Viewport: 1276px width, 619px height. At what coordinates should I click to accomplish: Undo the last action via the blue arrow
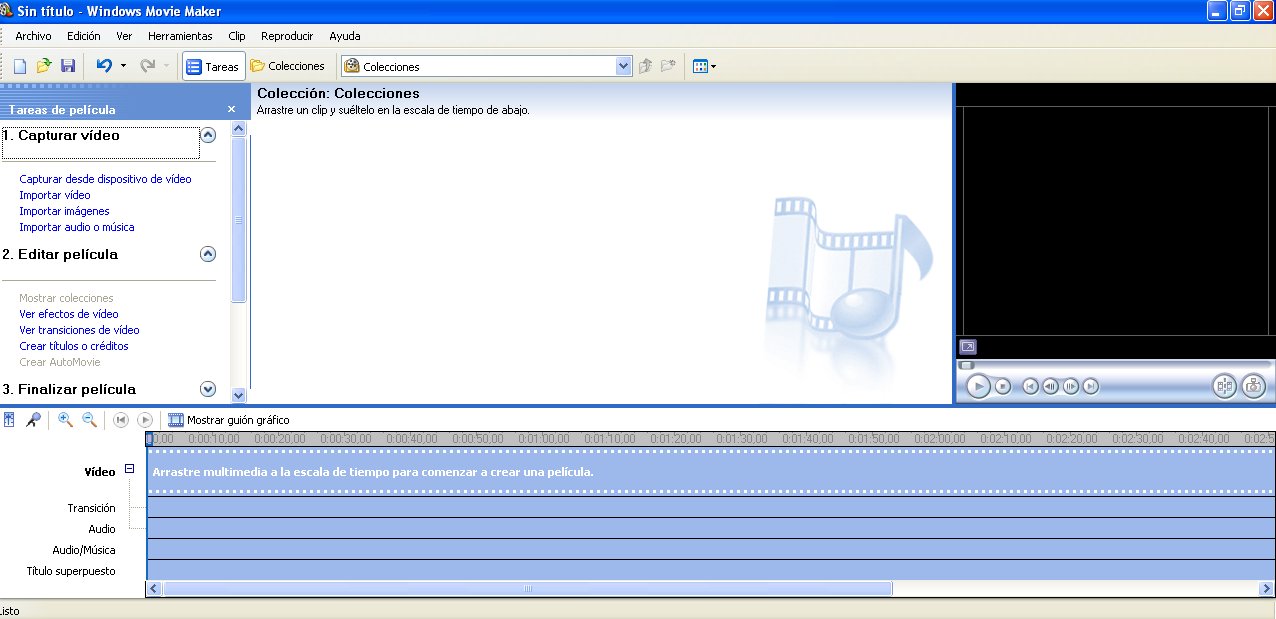click(x=104, y=66)
